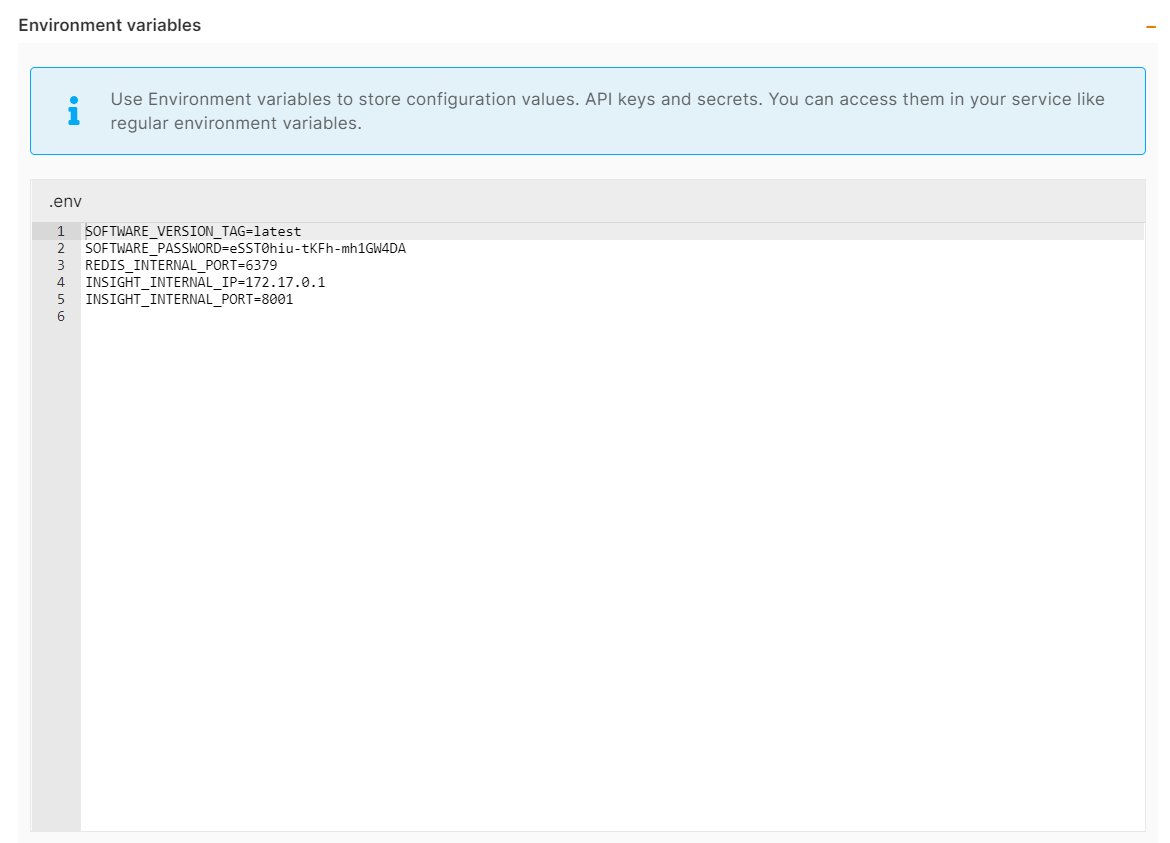This screenshot has height=843, width=1170.
Task: Click the Environment variables heading
Action: point(110,25)
